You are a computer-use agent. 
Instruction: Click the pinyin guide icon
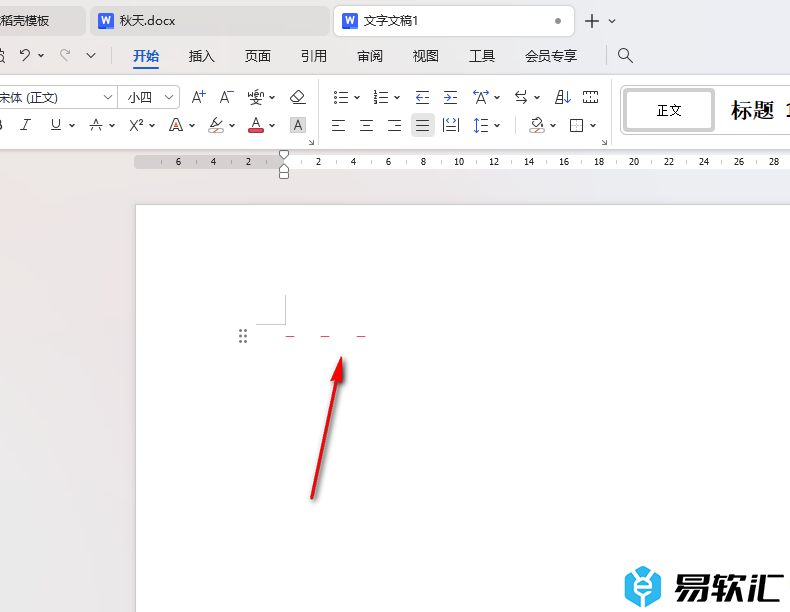tap(256, 97)
